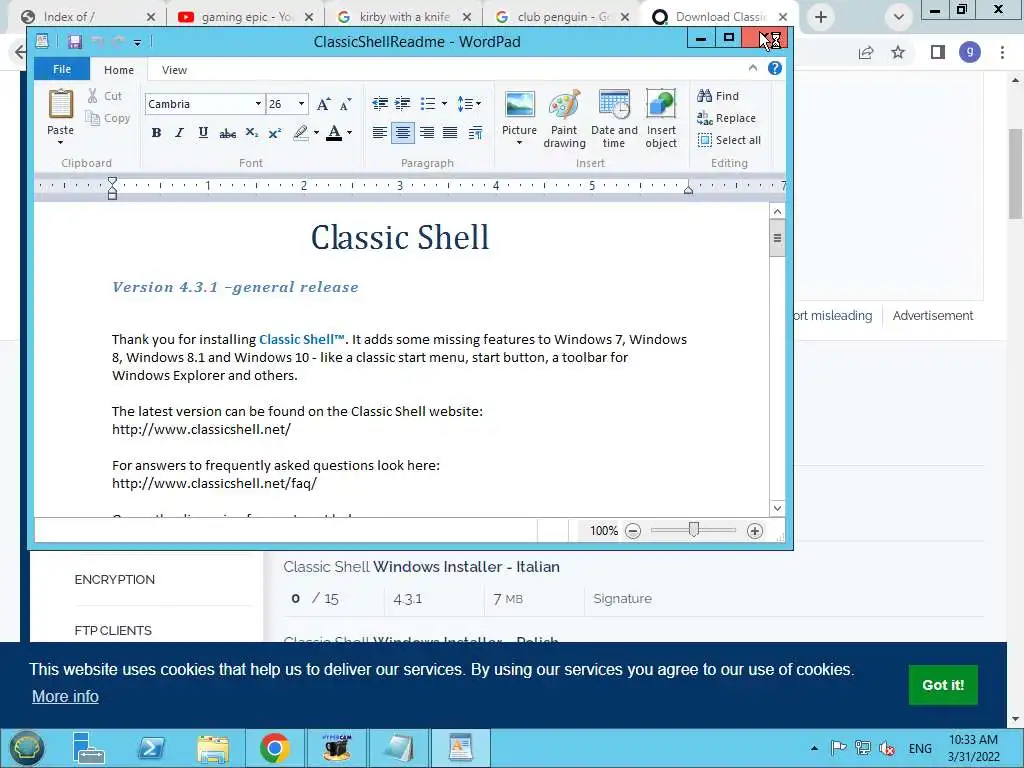This screenshot has width=1024, height=768.
Task: Open the 'More info' cookie link
Action: (65, 697)
